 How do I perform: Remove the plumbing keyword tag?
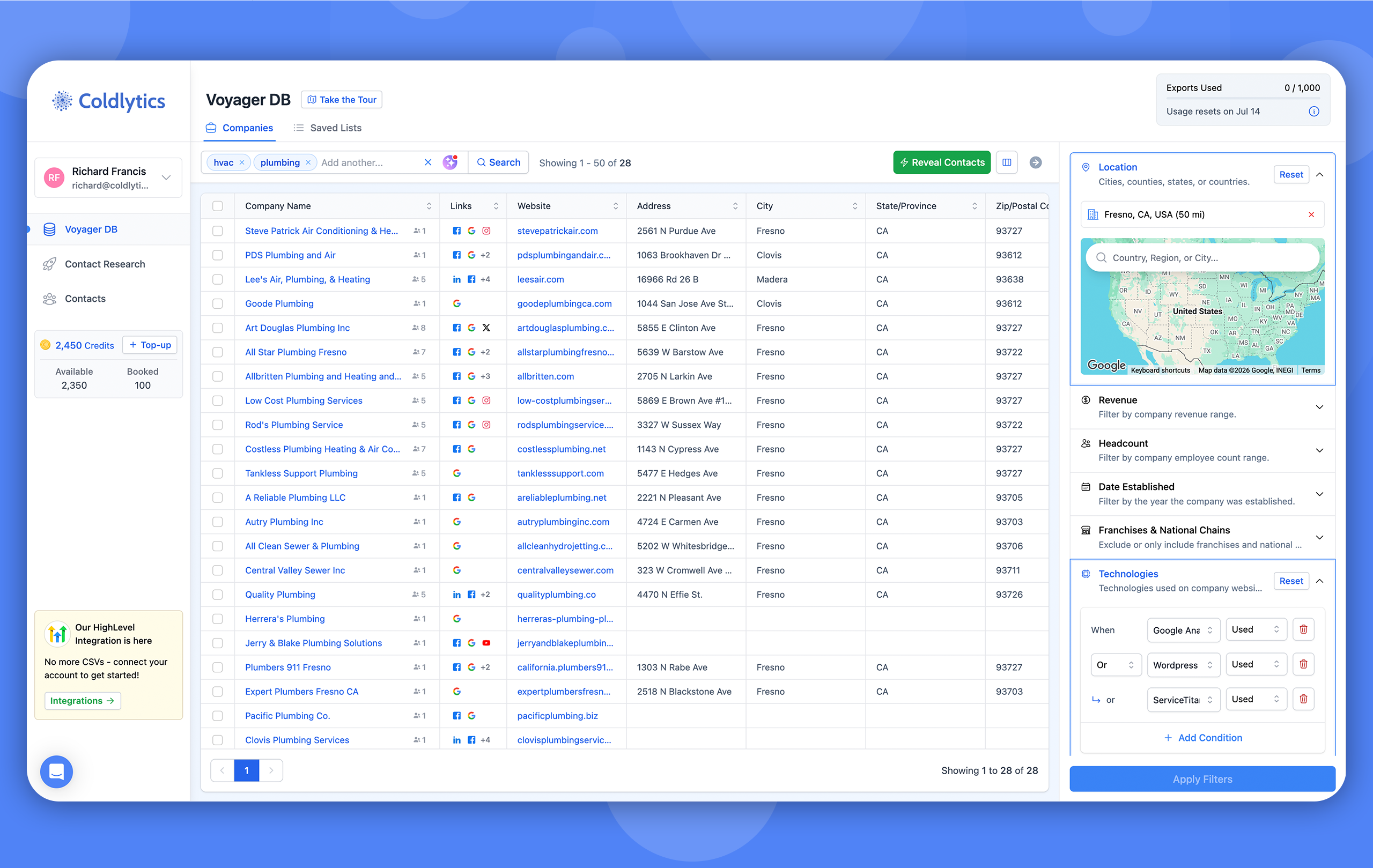(308, 162)
